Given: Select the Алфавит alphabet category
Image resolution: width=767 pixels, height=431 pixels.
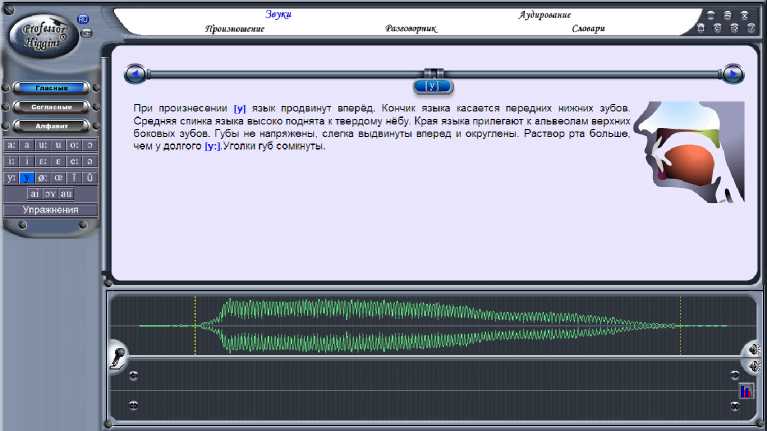Looking at the screenshot, I should click(50, 126).
